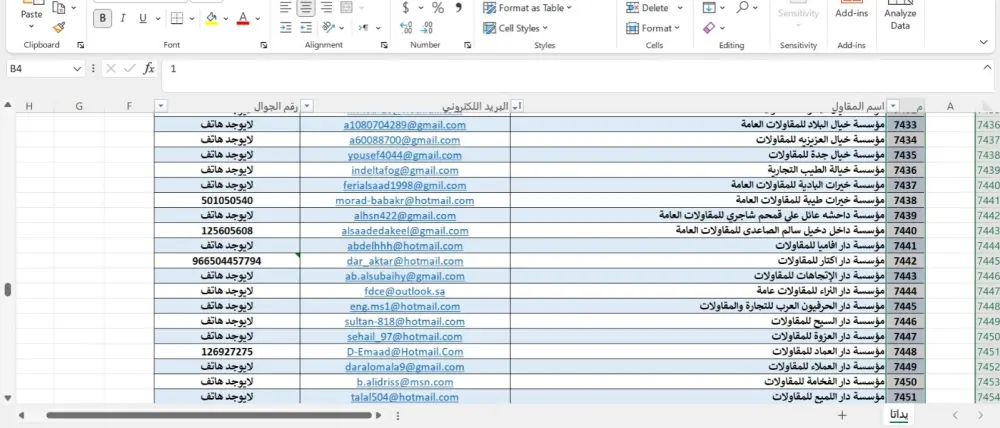Click text direction icon
This screenshot has width=1000, height=428.
click(x=363, y=27)
